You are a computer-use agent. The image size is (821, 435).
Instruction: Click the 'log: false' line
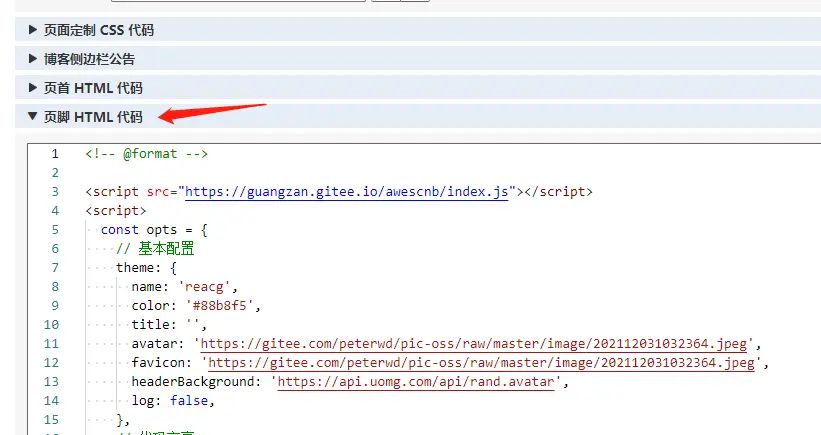coord(173,400)
